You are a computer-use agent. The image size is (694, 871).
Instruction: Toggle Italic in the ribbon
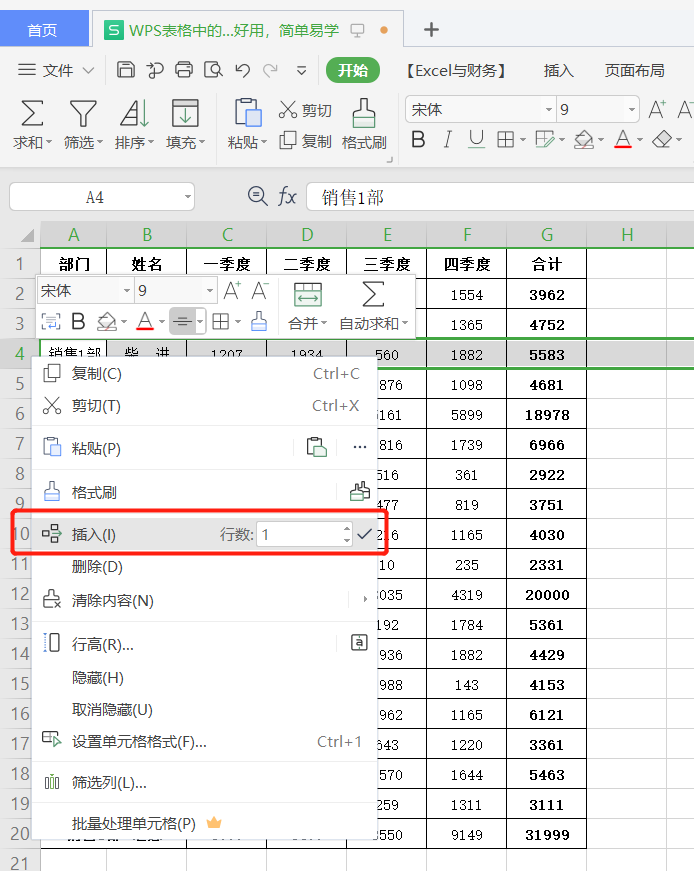click(447, 139)
